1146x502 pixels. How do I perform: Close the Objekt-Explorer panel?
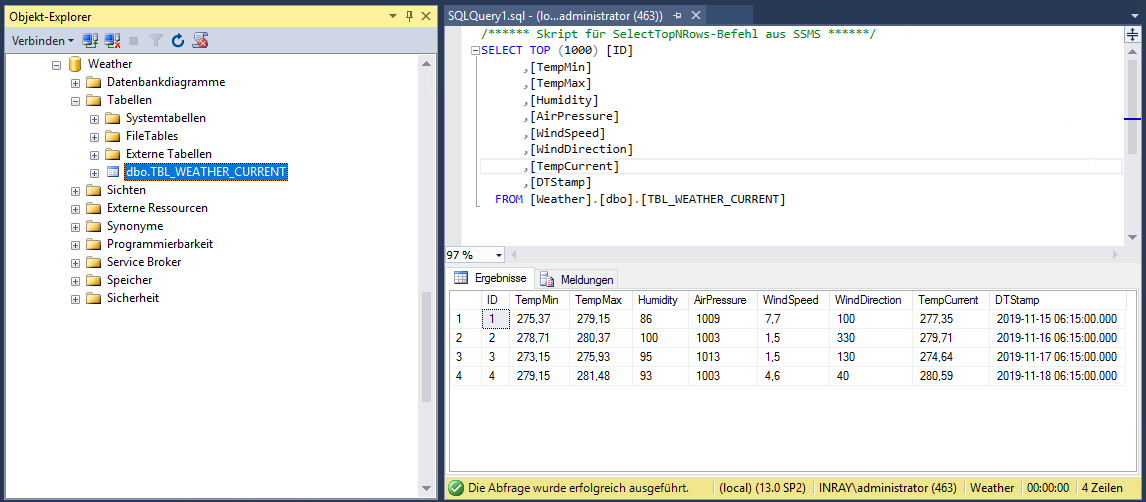pyautogui.click(x=425, y=15)
